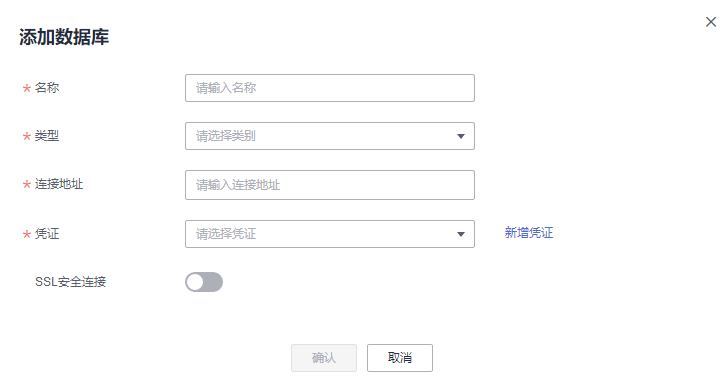The width and height of the screenshot is (728, 386).
Task: Click the 凭证 field label
Action: [x=47, y=234]
